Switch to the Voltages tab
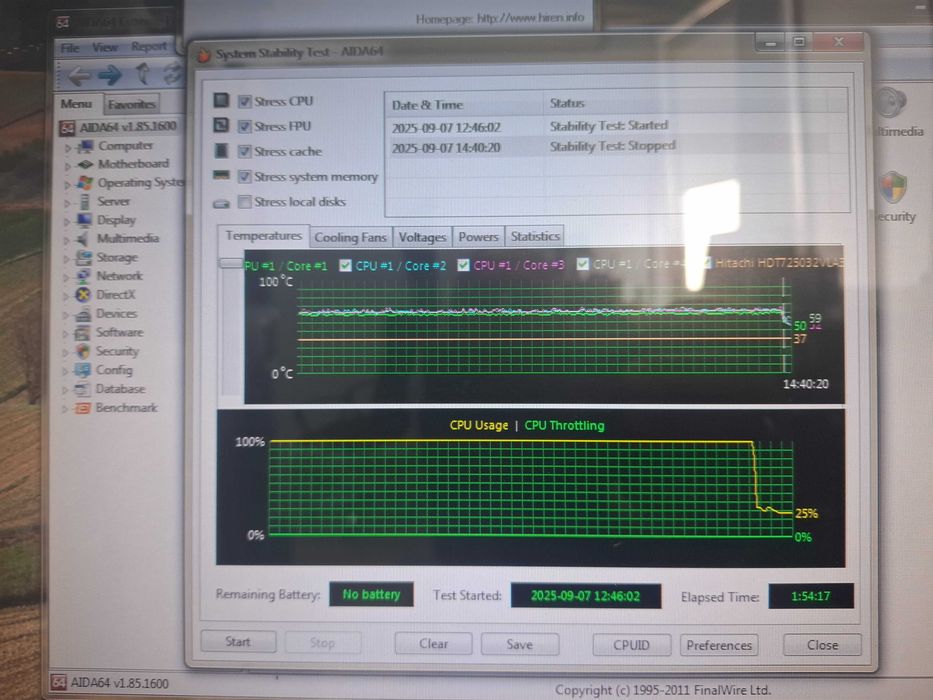The image size is (933, 700). tap(422, 237)
